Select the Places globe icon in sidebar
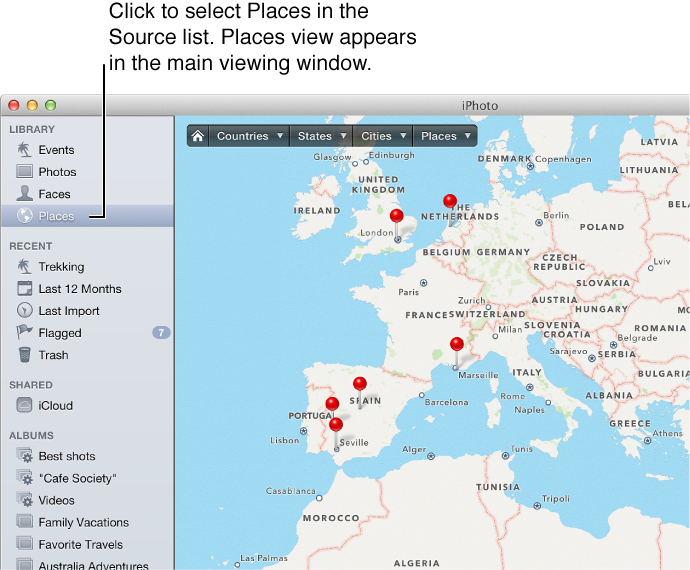This screenshot has width=690, height=570. pos(25,216)
